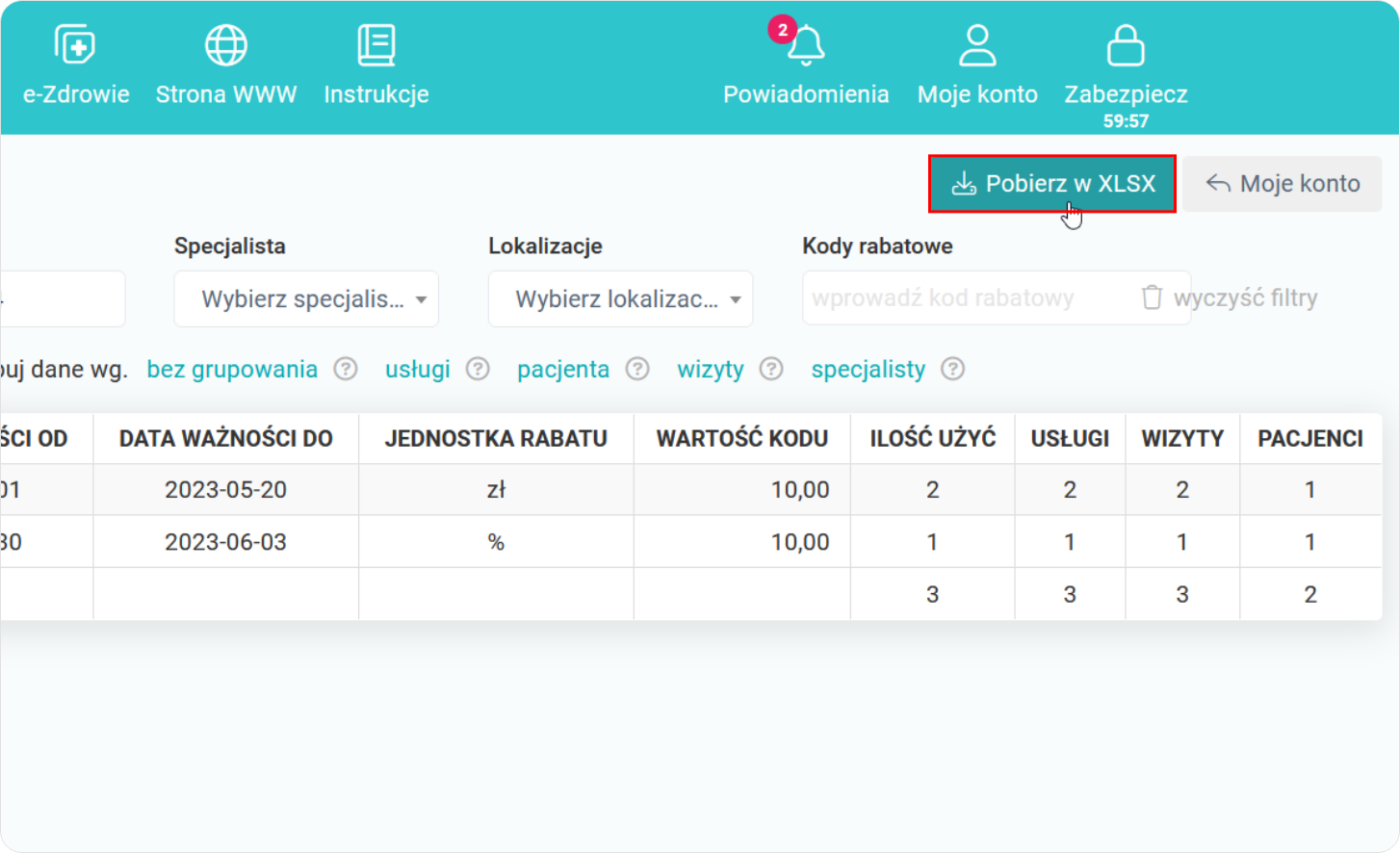Viewport: 1400px width, 853px height.
Task: Click the session timer 59:57
Action: 1126,121
